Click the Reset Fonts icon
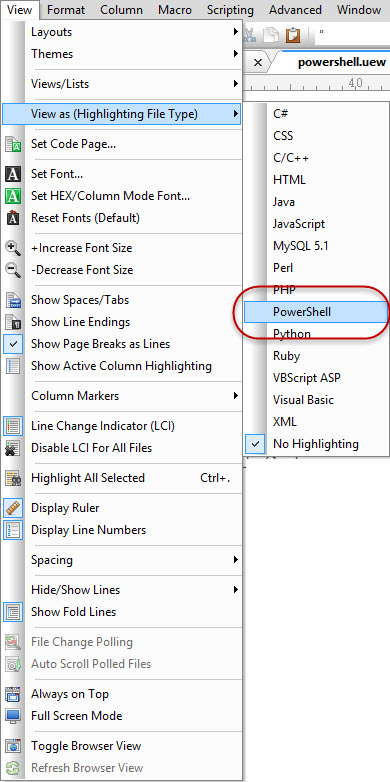 coord(12,218)
